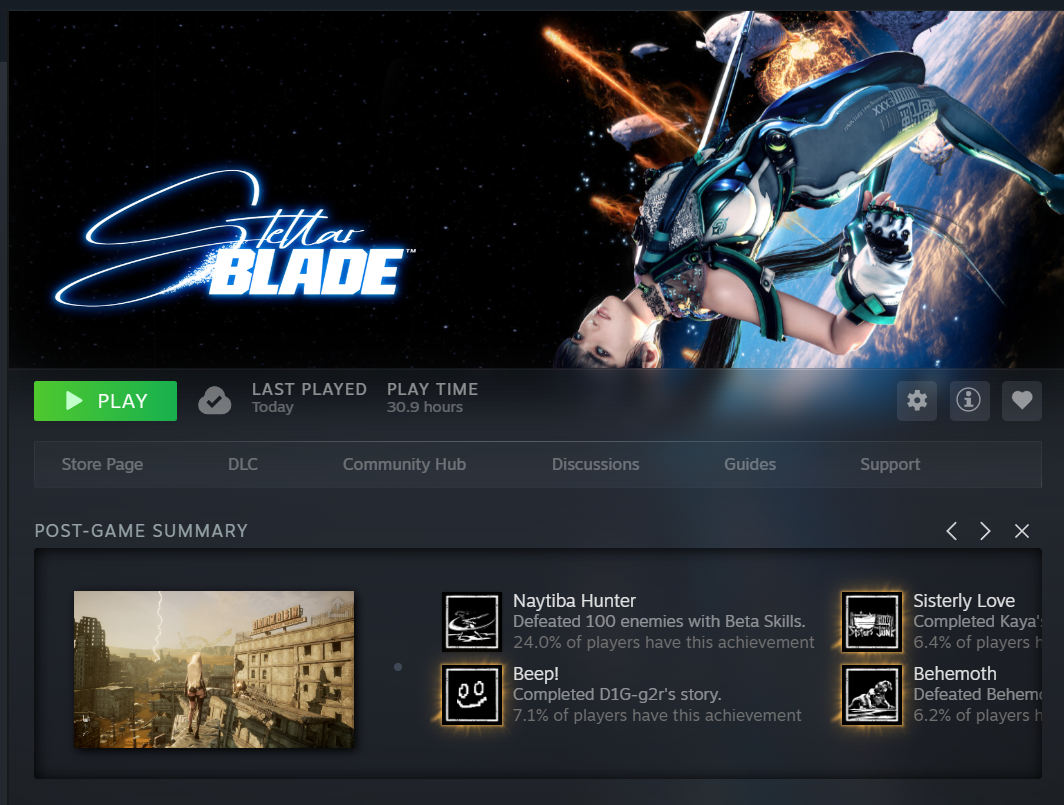Click "24.0% of players have this achievement"
The width and height of the screenshot is (1064, 805).
[x=663, y=642]
